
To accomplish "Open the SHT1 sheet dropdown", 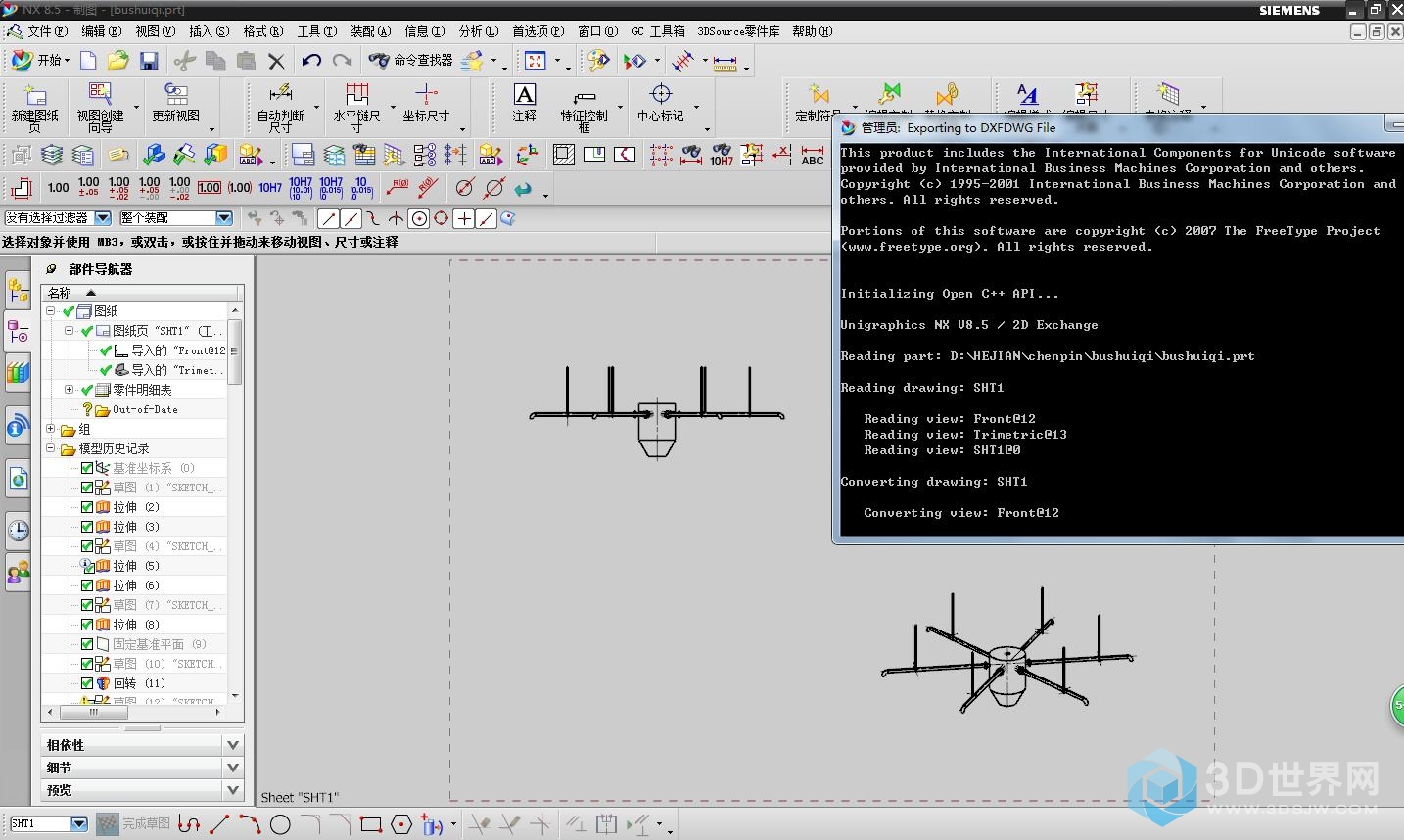I will tap(79, 824).
